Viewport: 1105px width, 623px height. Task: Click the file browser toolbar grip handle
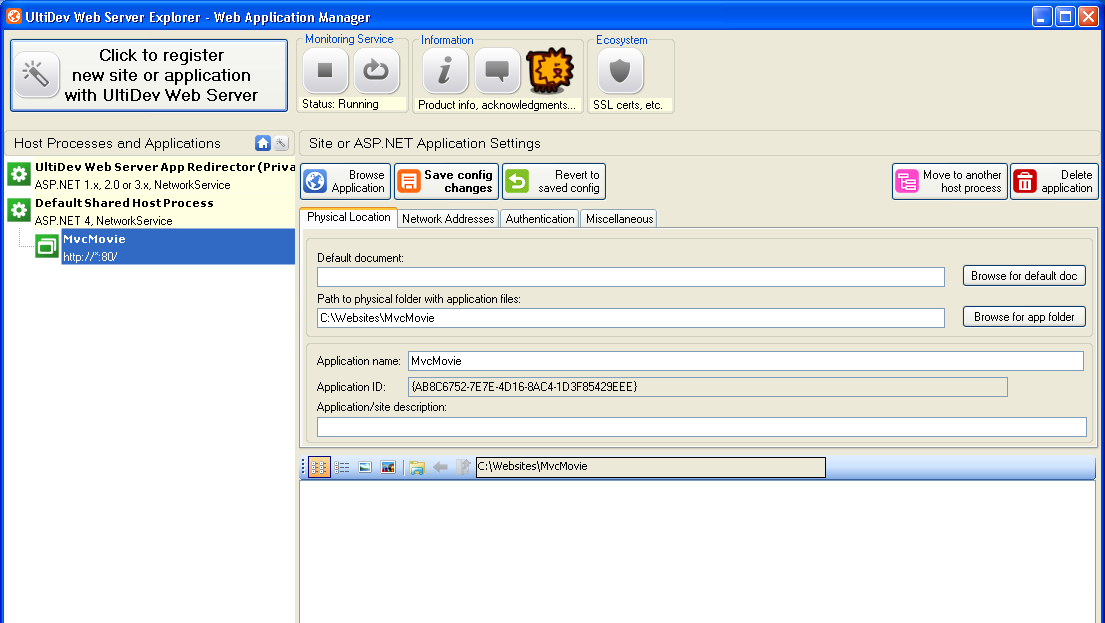[303, 467]
